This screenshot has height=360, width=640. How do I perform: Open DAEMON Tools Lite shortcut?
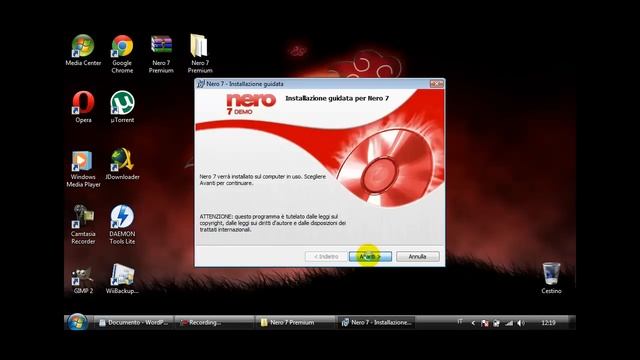point(122,224)
